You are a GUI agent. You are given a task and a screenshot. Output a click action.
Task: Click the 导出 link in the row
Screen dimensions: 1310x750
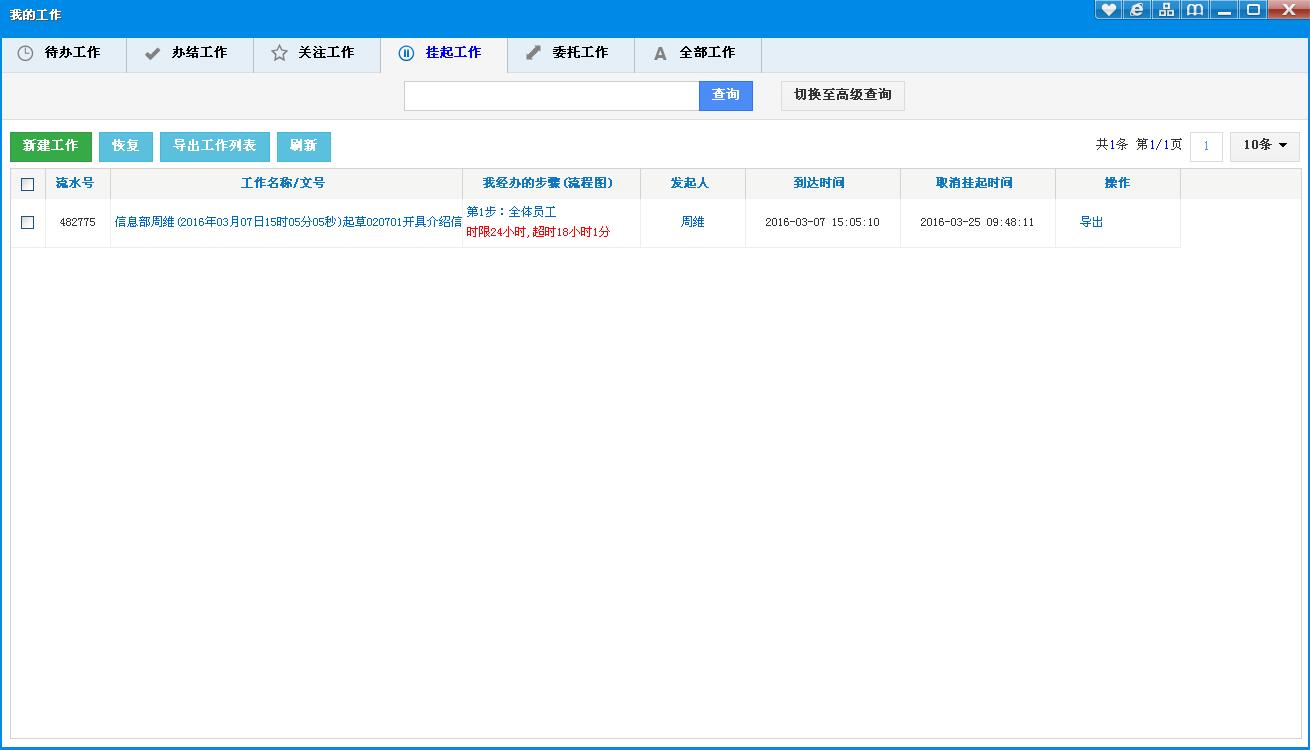point(1091,222)
